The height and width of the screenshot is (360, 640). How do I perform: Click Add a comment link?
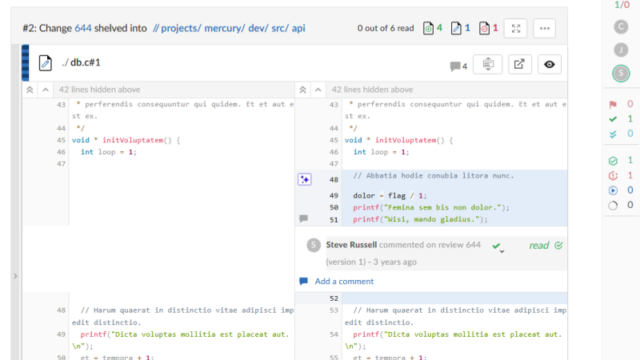pos(344,281)
